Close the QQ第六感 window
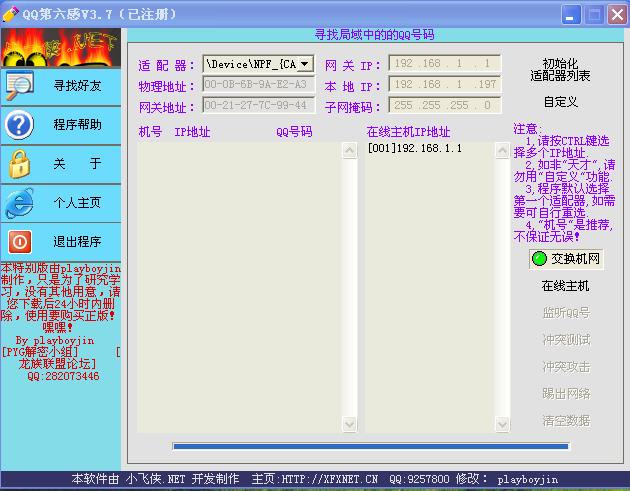630x491 pixels. click(617, 15)
